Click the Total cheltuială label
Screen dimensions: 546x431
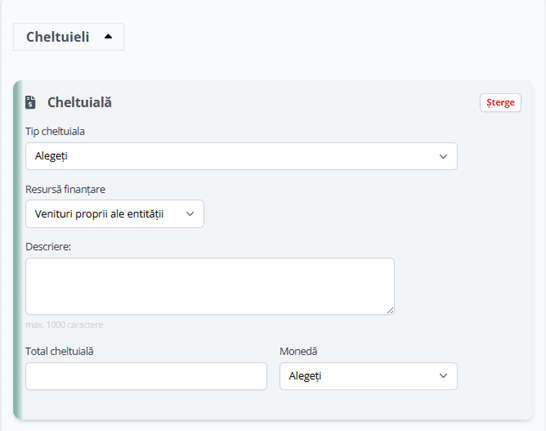(59, 351)
